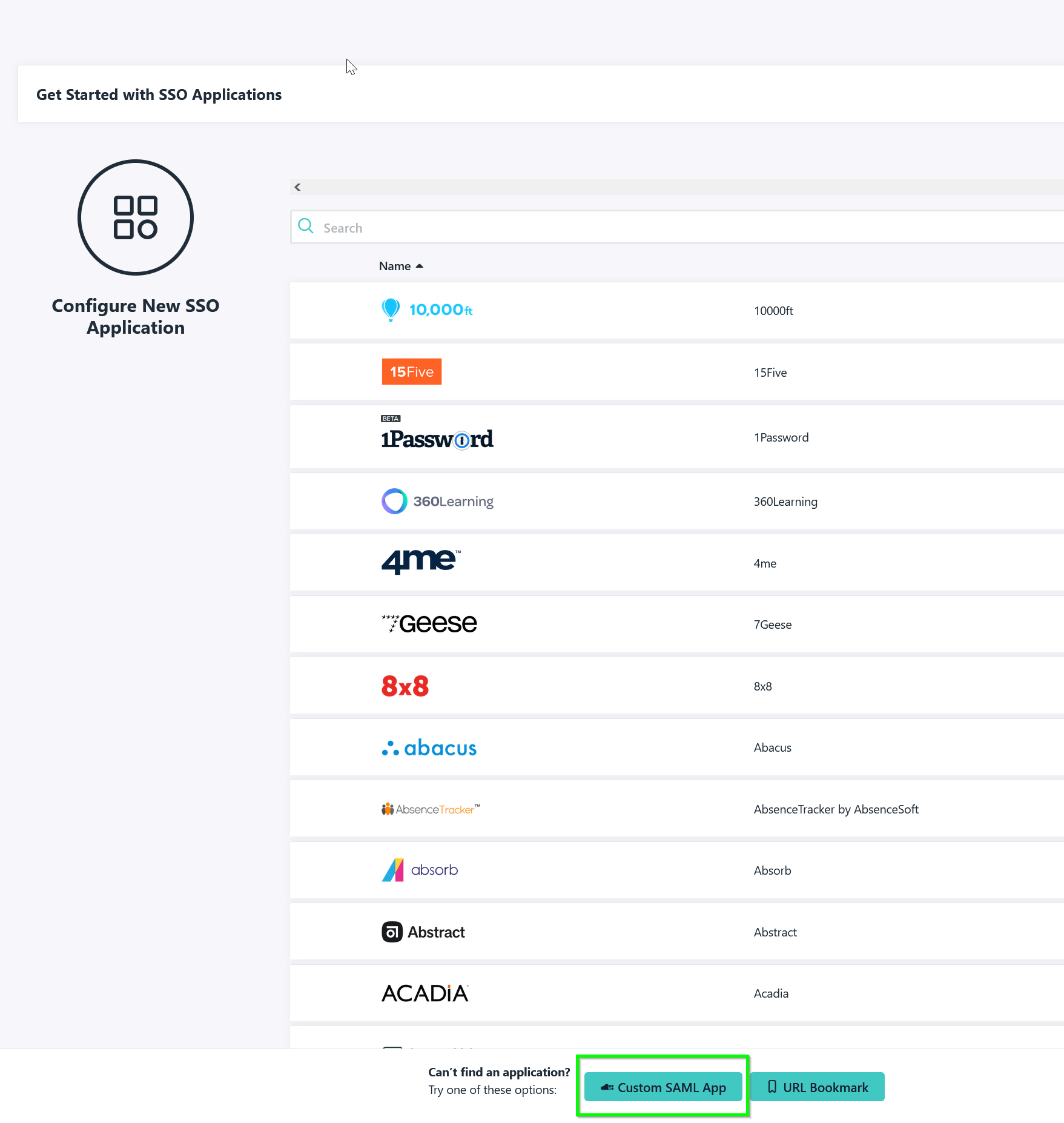Click the '15Five' application name text
Viewport: 1064px width, 1123px height.
pyautogui.click(x=770, y=373)
